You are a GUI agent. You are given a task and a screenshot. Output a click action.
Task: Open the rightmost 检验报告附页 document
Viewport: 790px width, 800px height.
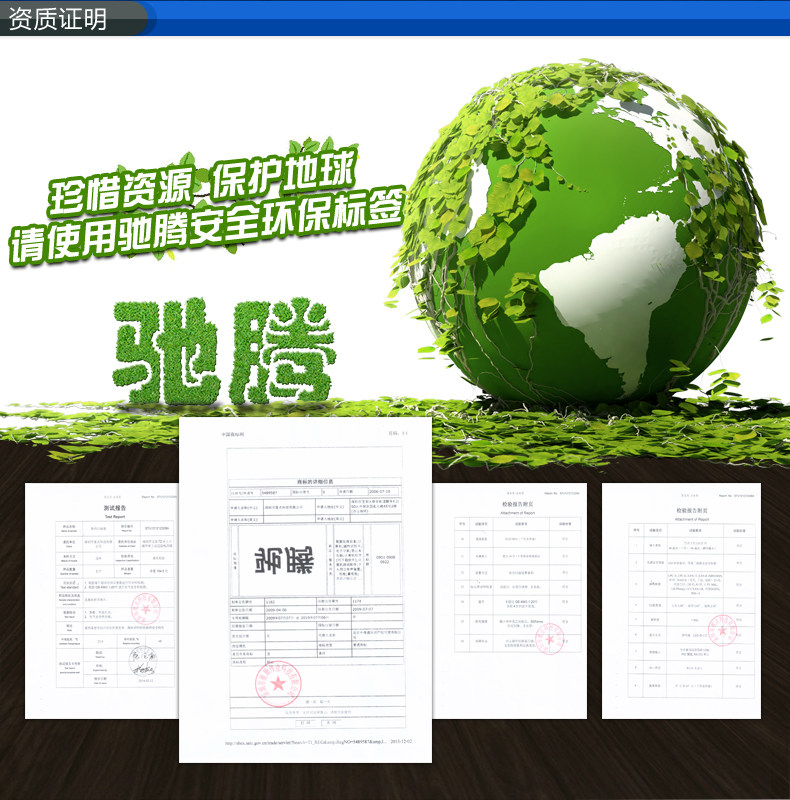click(x=681, y=601)
